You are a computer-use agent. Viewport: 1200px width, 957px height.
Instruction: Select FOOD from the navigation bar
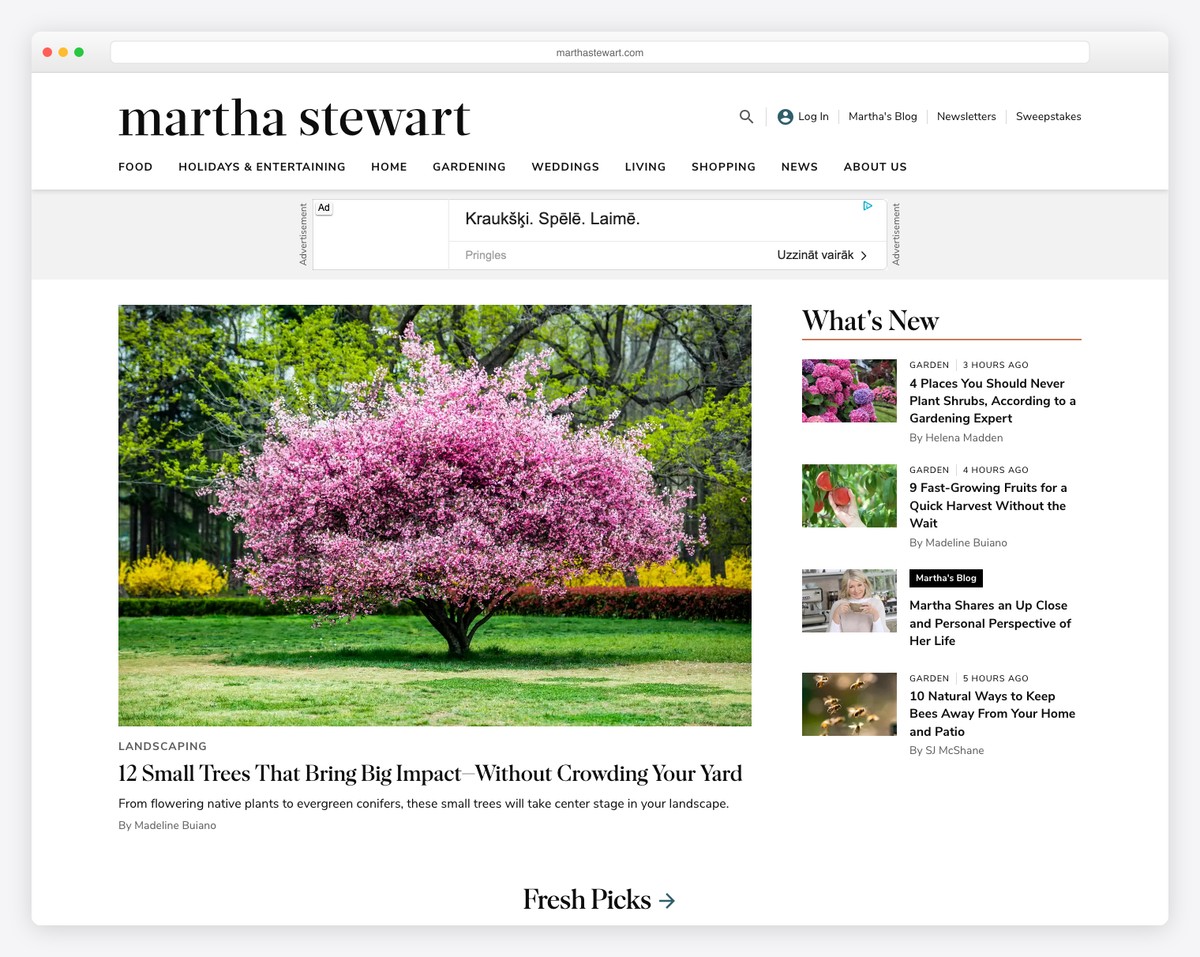coord(135,167)
